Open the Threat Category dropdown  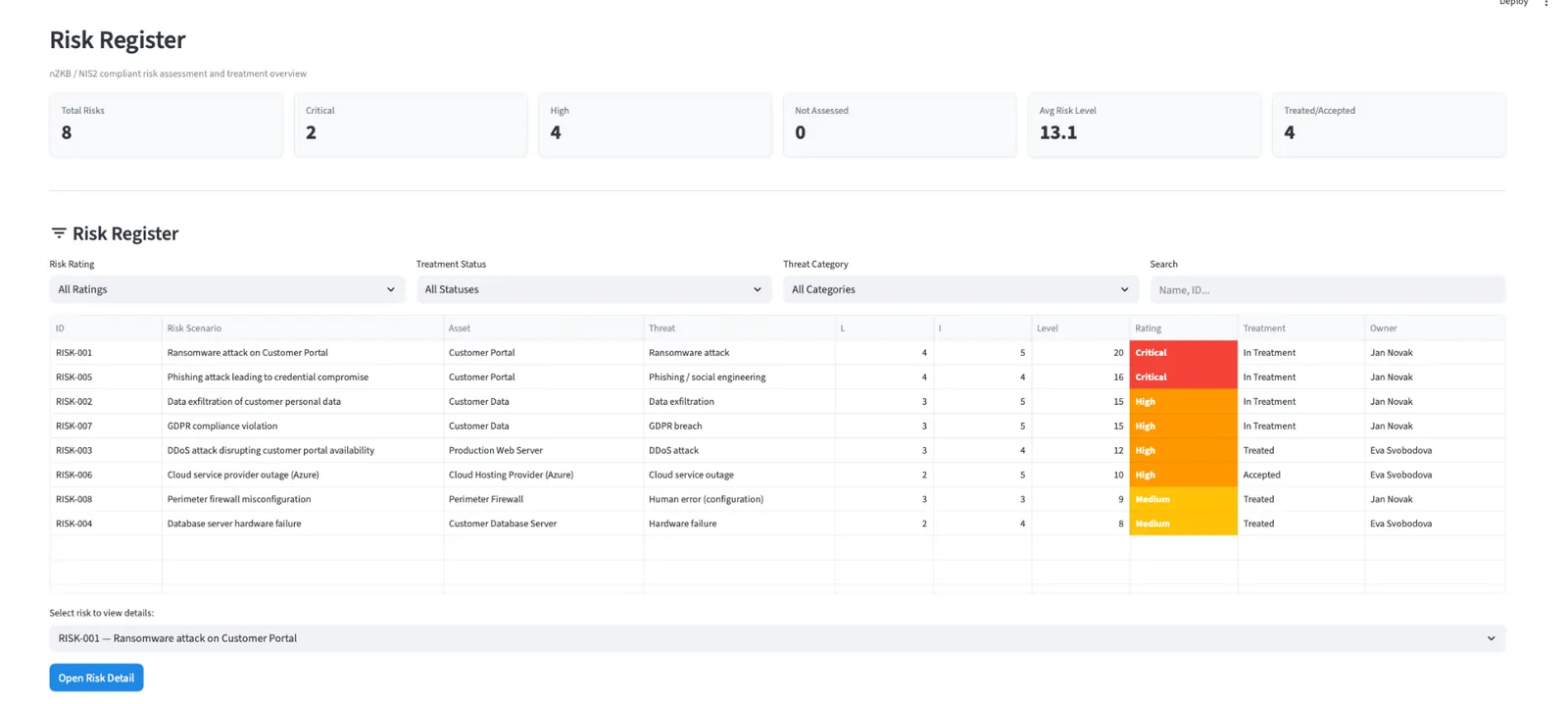[960, 289]
